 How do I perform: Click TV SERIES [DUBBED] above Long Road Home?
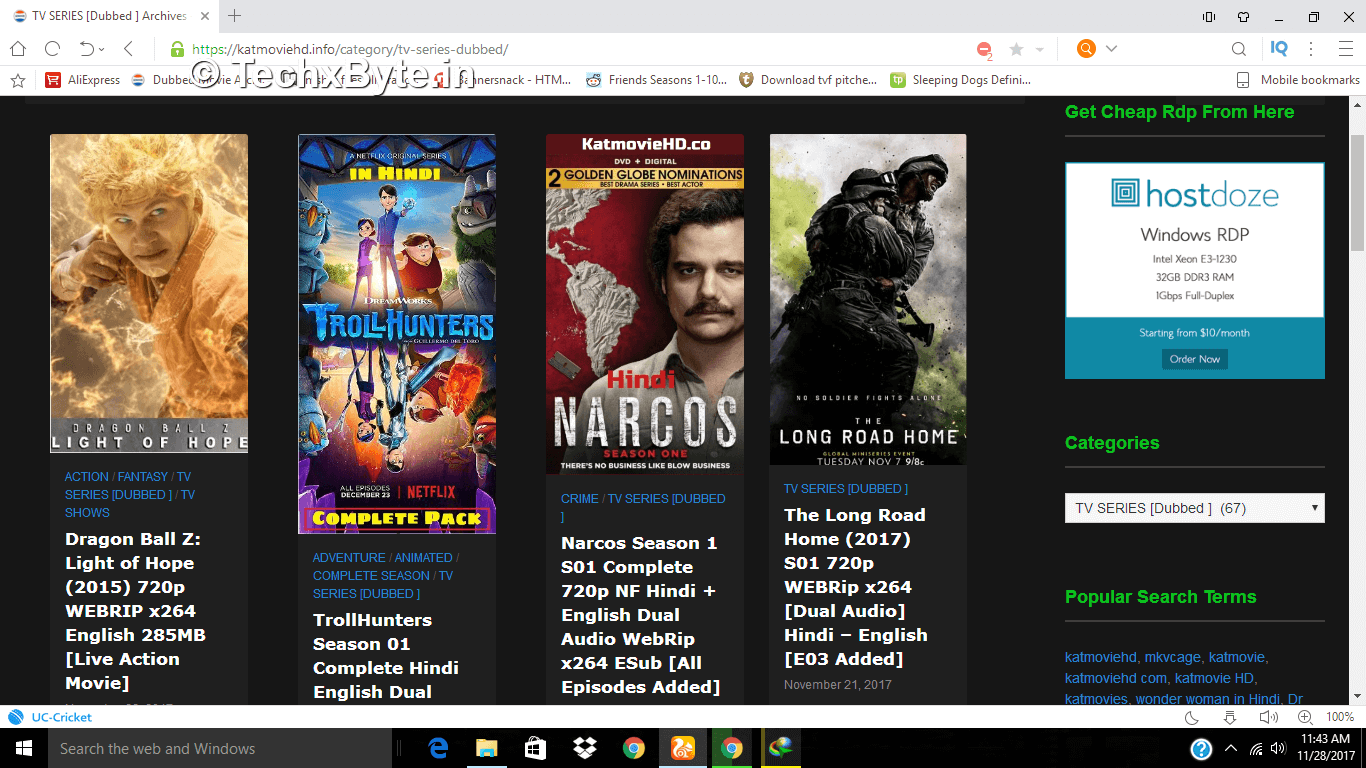(x=846, y=489)
